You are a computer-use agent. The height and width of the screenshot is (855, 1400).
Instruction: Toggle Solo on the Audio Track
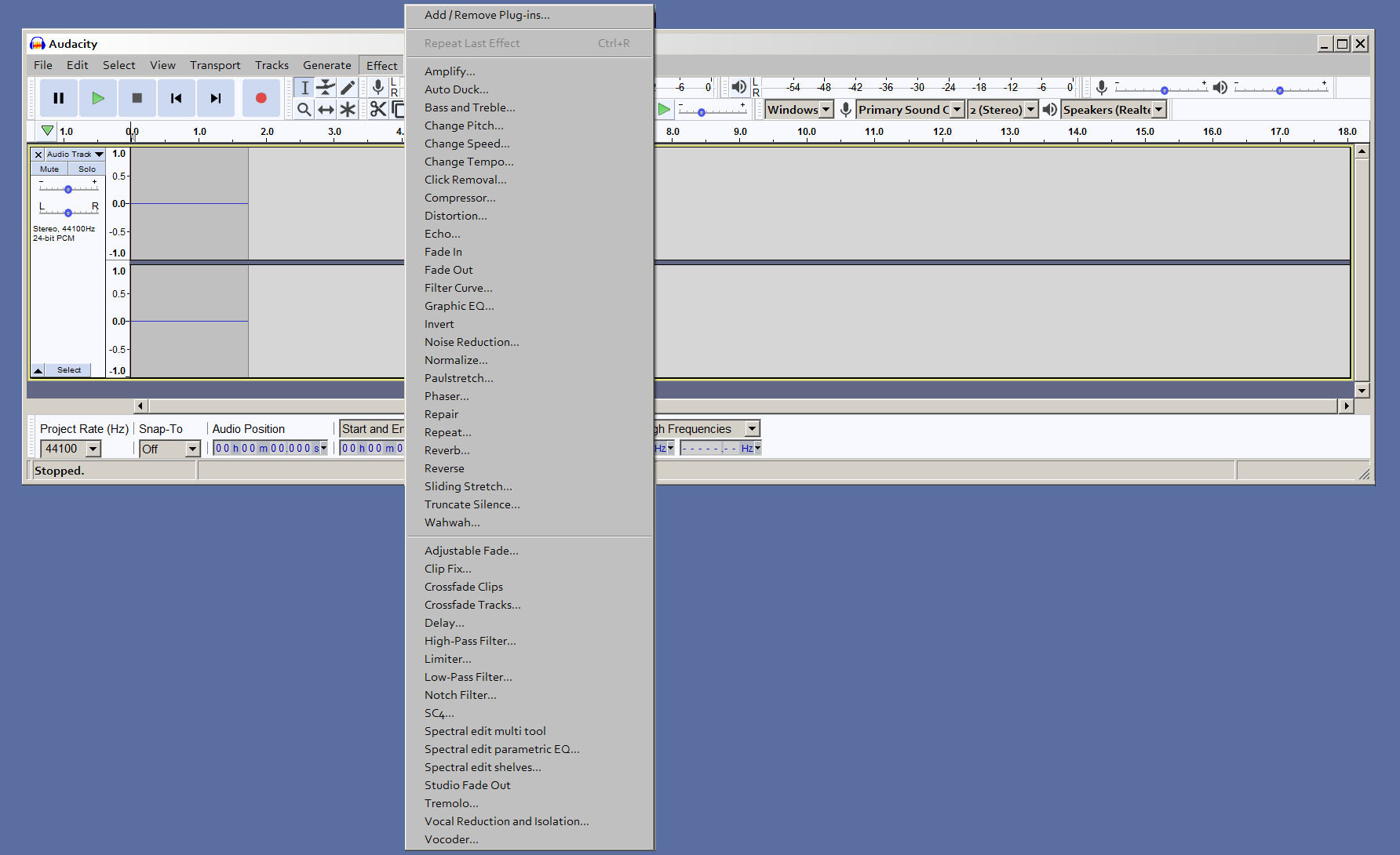(87, 169)
